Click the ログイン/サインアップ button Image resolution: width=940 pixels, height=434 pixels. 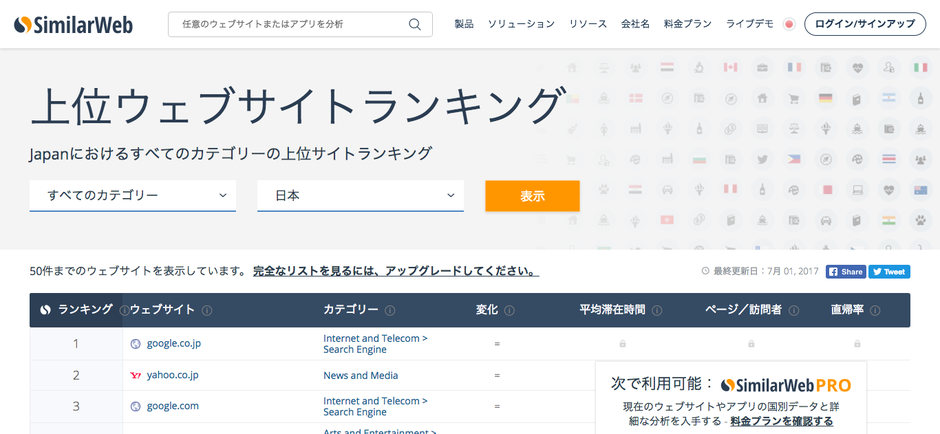[865, 25]
